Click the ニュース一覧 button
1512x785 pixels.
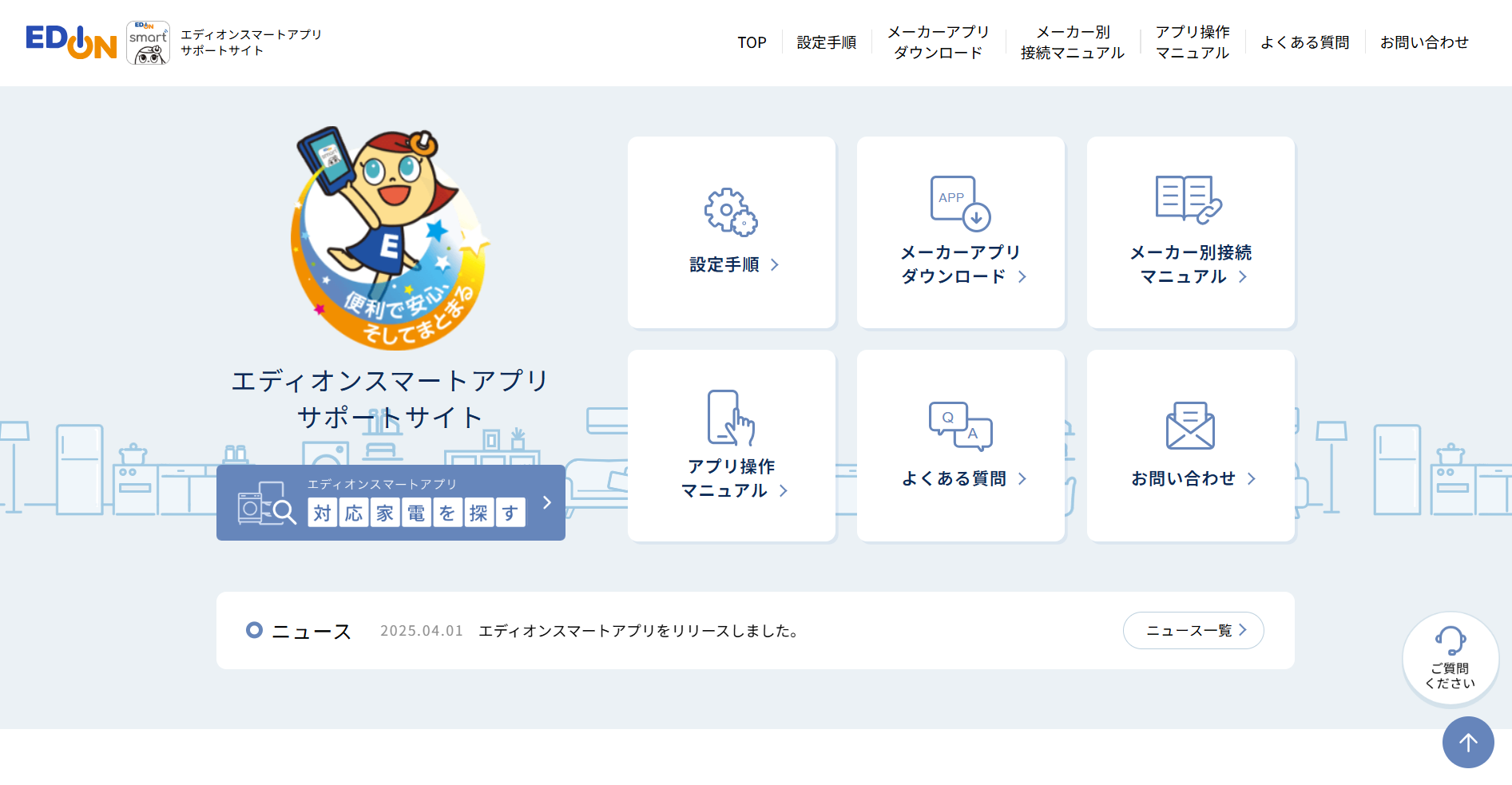(x=1193, y=631)
